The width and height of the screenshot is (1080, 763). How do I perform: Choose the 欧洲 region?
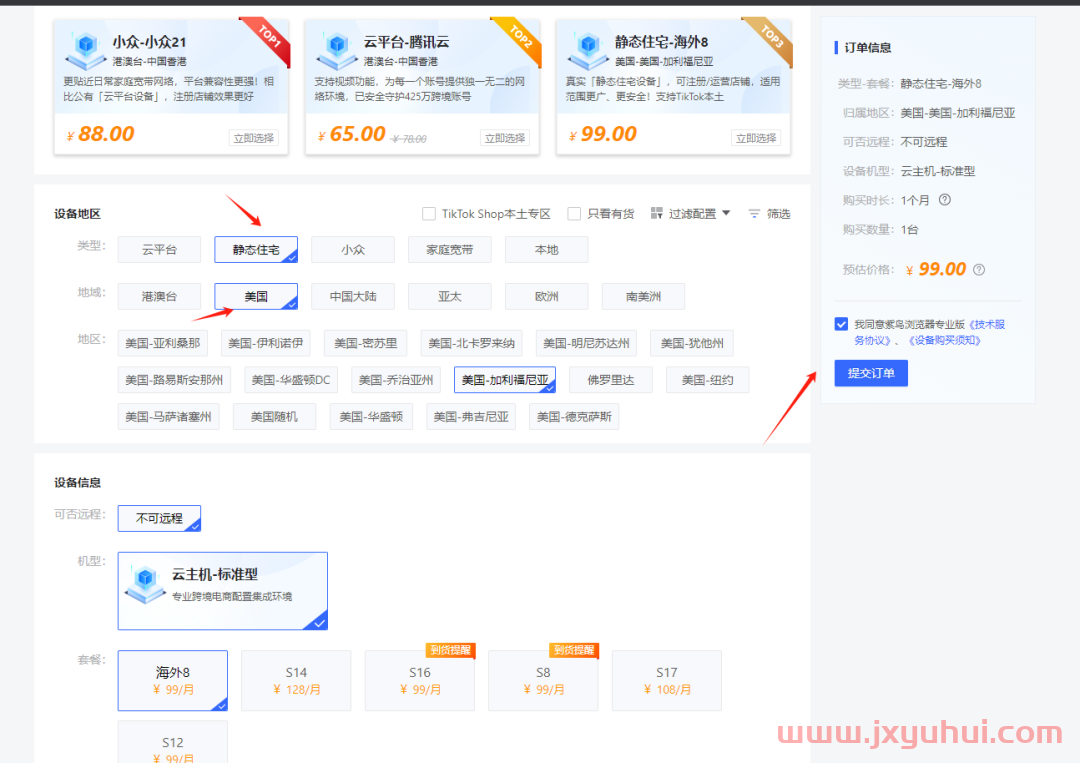tap(547, 296)
